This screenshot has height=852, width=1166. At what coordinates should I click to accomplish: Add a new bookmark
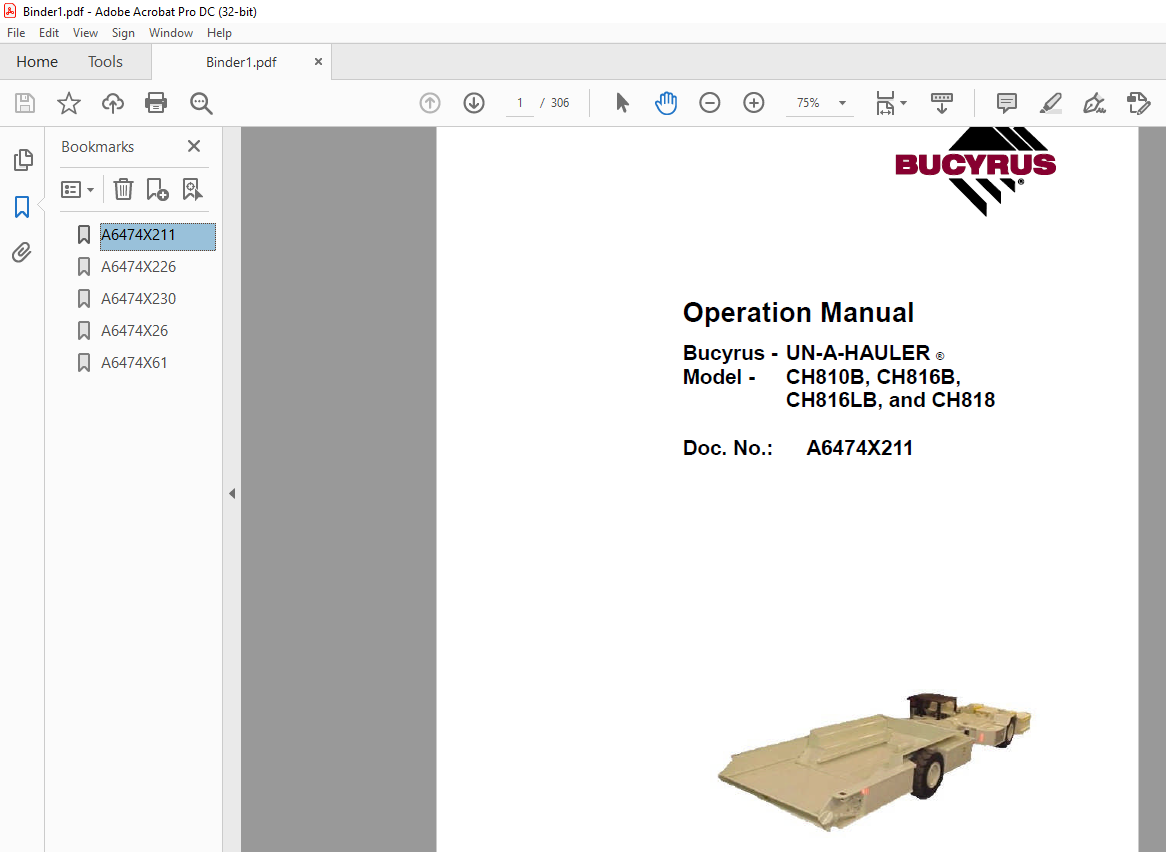158,190
